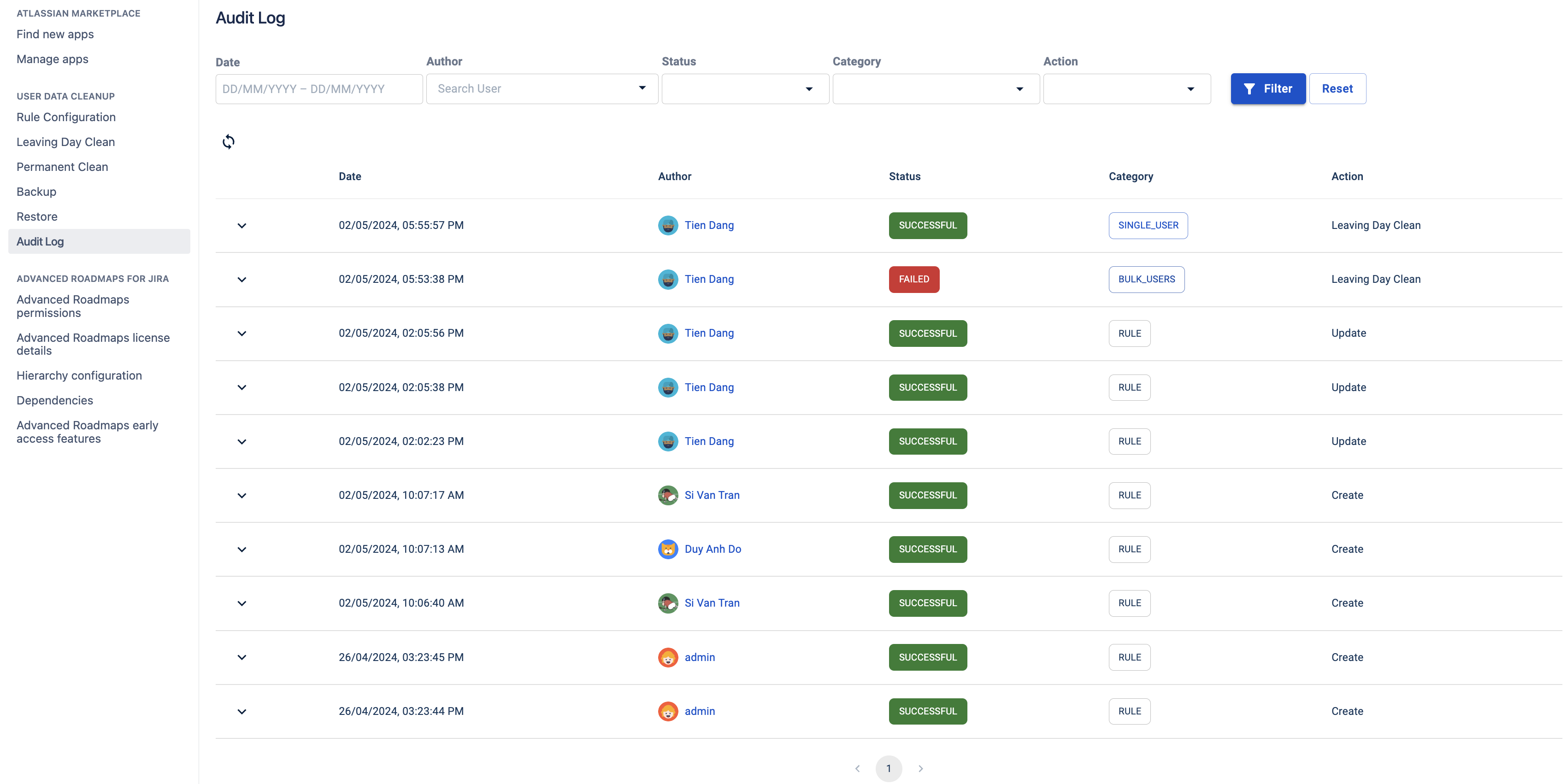Open Tien Dang link in top row

[x=709, y=225]
